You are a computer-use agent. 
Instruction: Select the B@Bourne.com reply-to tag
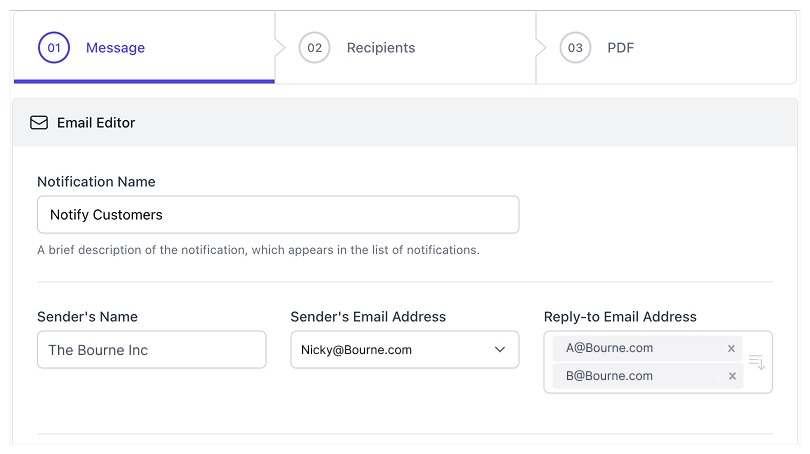pyautogui.click(x=610, y=376)
